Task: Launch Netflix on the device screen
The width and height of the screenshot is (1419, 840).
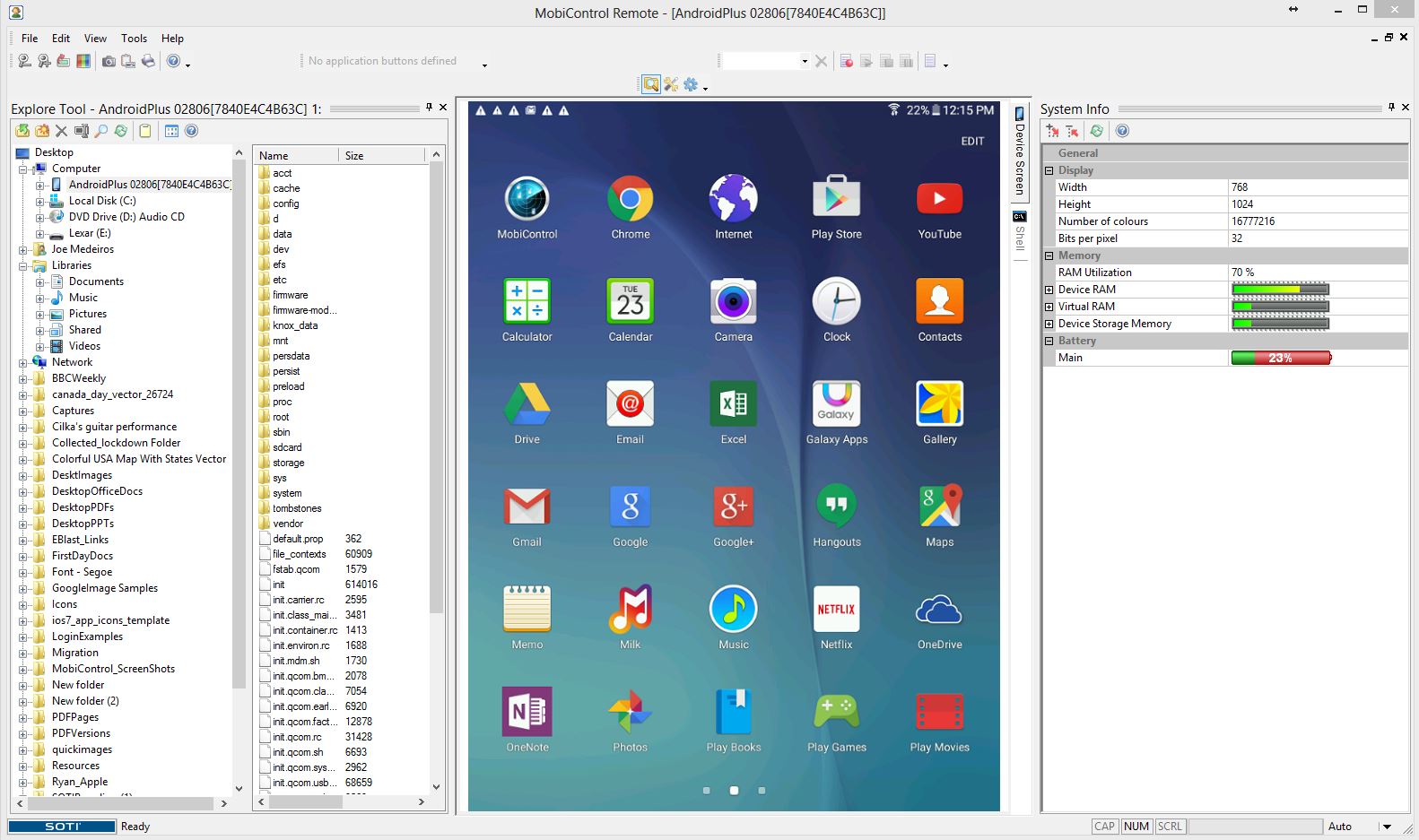Action: point(837,619)
